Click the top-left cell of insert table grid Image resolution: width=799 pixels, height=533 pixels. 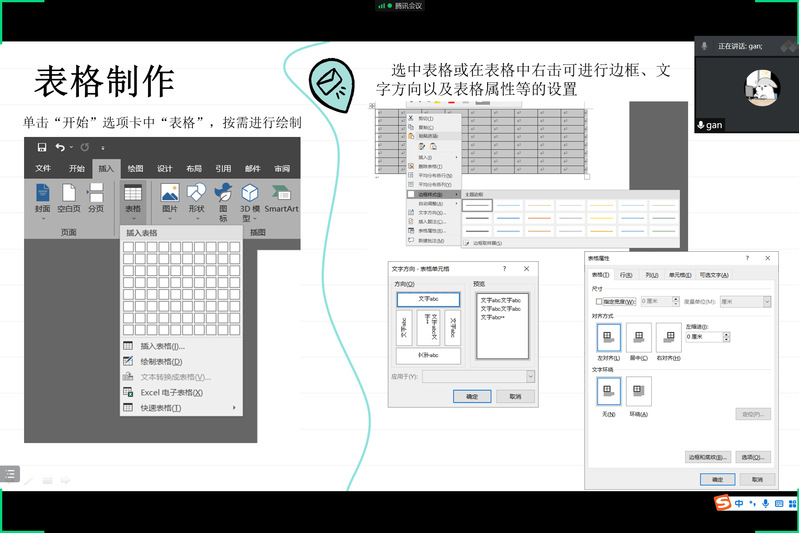point(128,247)
